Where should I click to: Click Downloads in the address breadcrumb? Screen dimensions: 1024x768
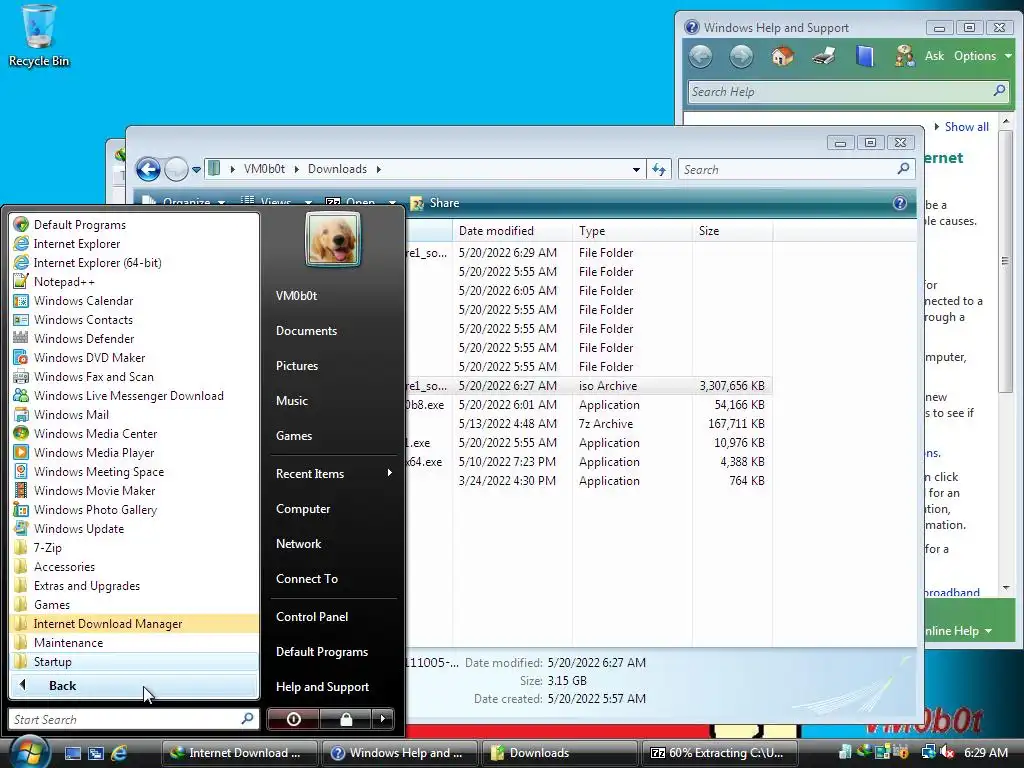coord(338,169)
